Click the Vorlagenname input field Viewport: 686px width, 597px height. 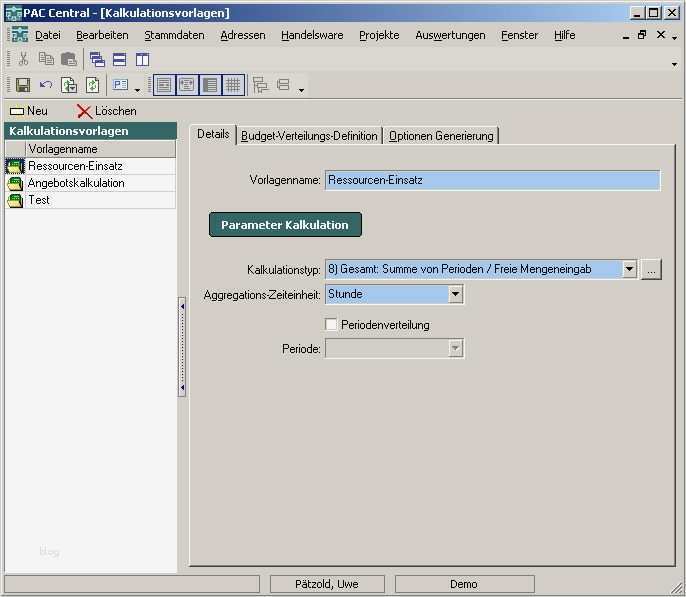pyautogui.click(x=493, y=180)
